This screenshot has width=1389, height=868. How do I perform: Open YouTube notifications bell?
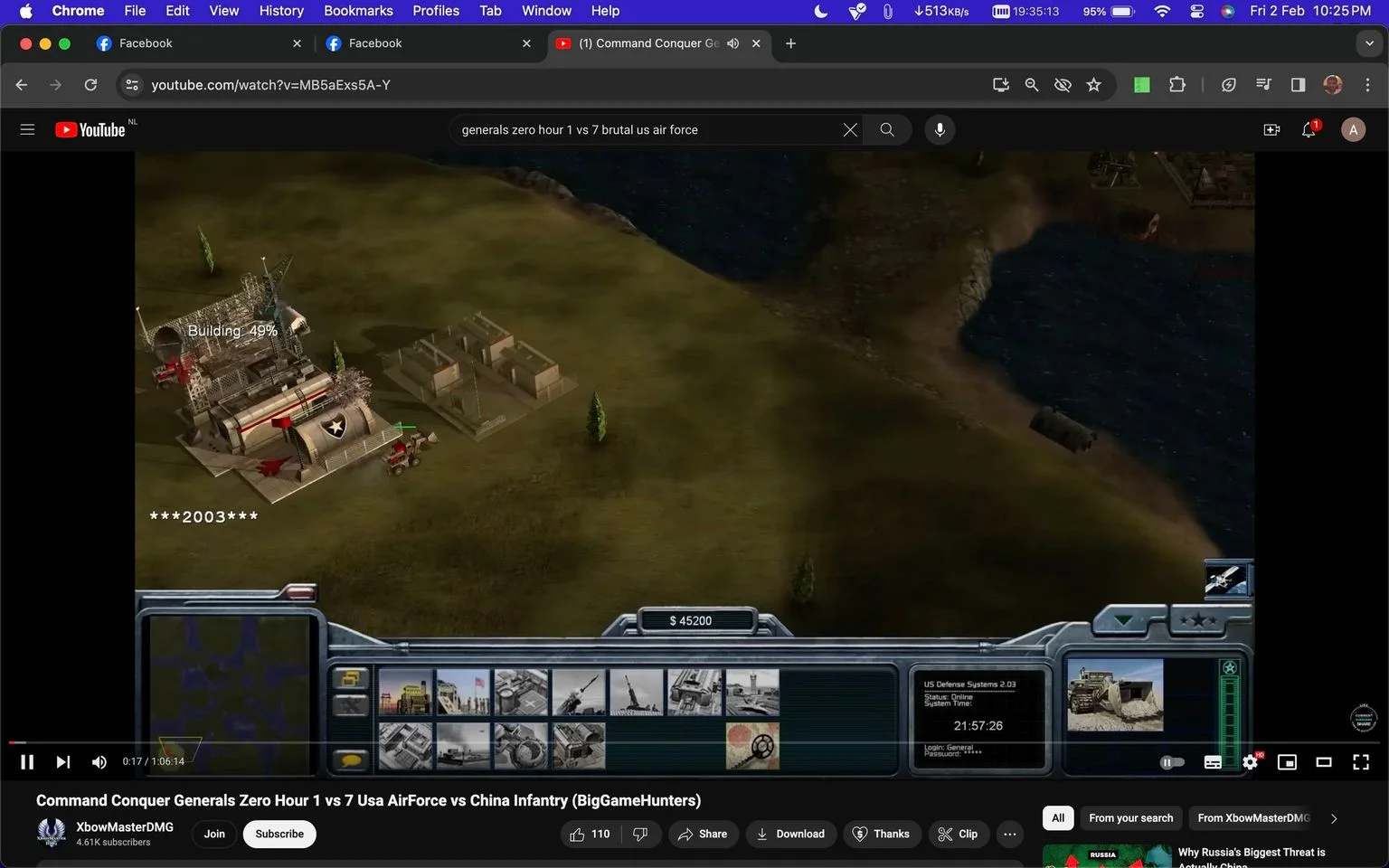click(1309, 130)
